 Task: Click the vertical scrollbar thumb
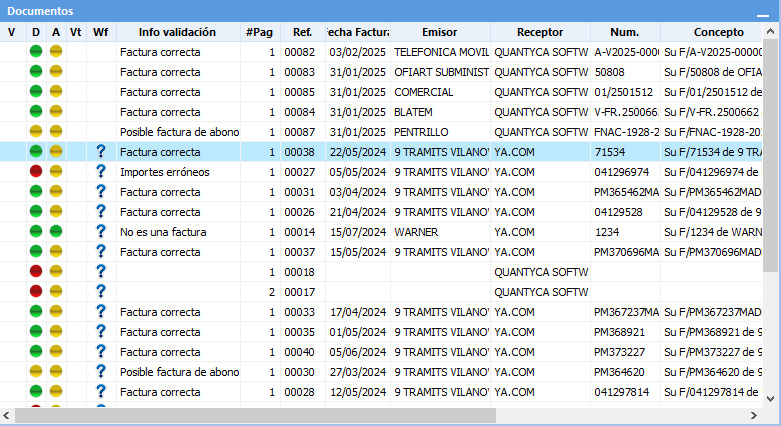coord(771,155)
